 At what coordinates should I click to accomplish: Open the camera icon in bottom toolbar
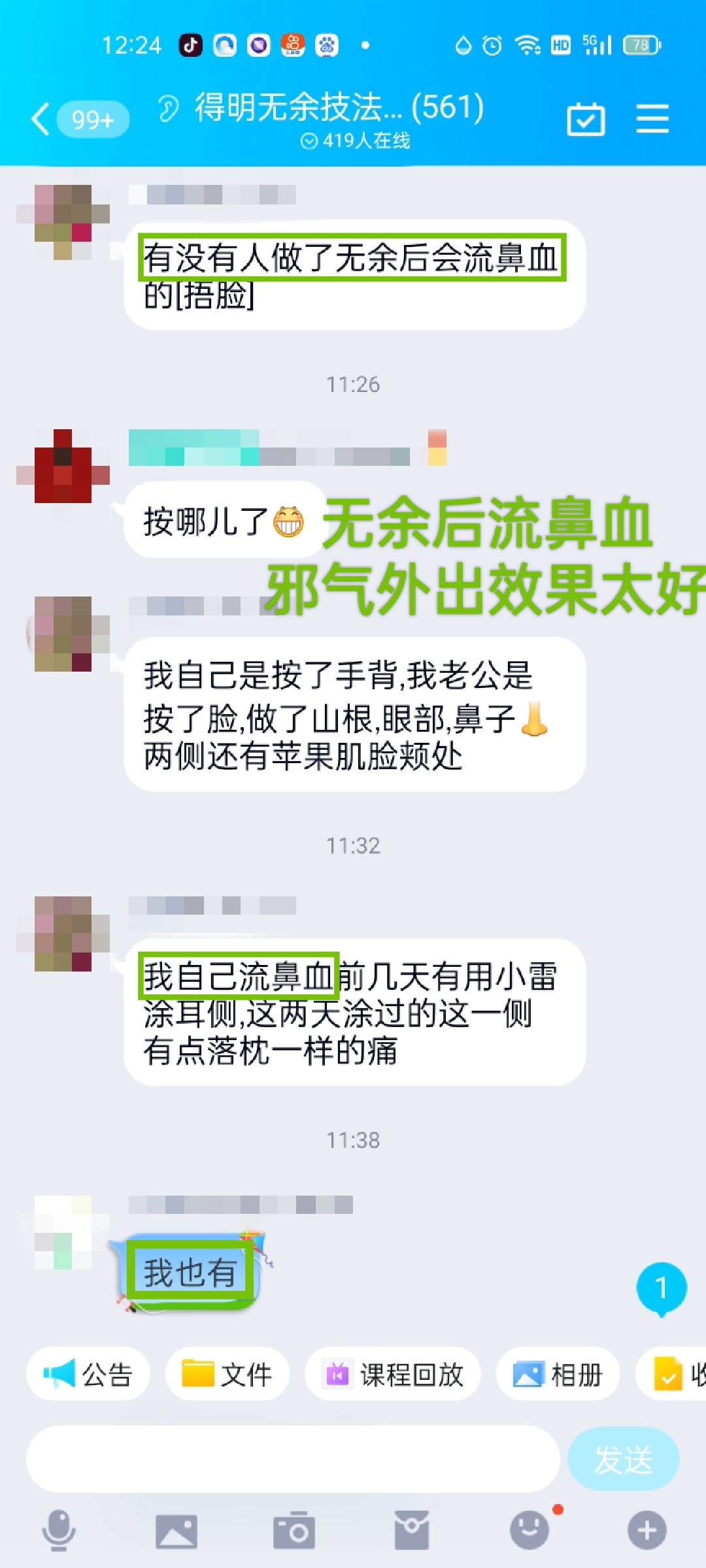[x=294, y=1530]
